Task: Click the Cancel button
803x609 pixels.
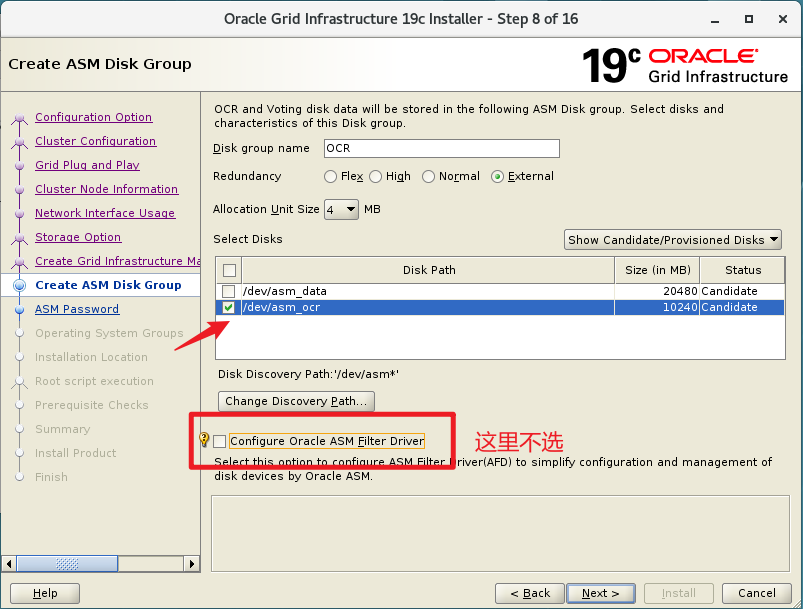Action: tap(756, 593)
